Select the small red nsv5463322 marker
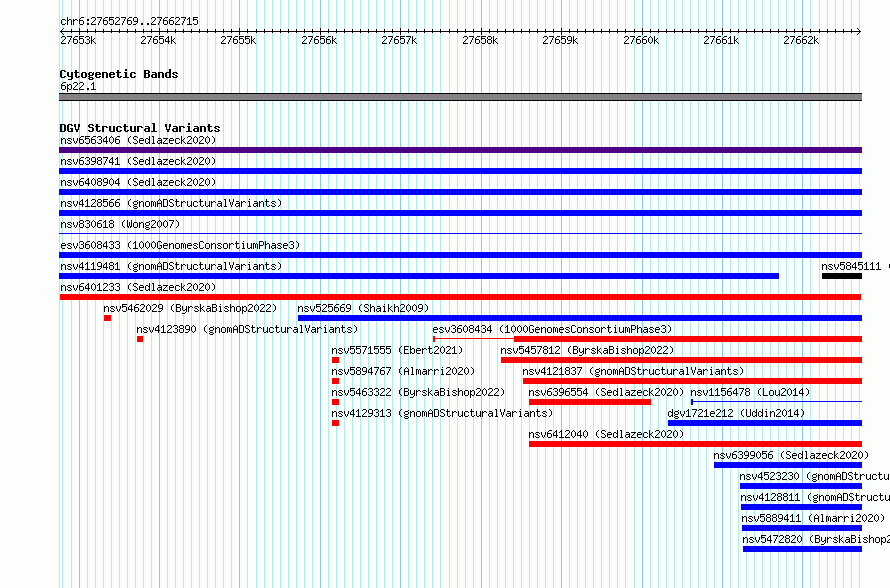Viewport: 890px width, 588px height. pyautogui.click(x=335, y=402)
